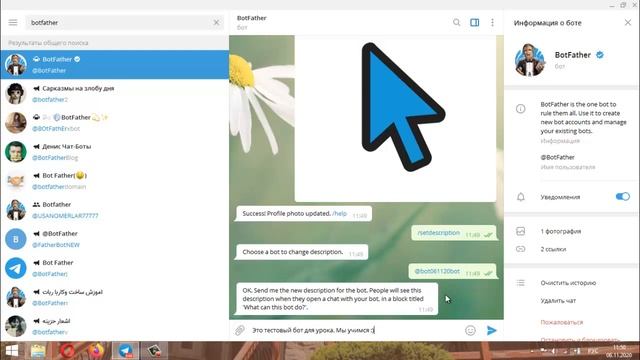Click the bell notifications icon
640x360 pixels.
(520, 197)
